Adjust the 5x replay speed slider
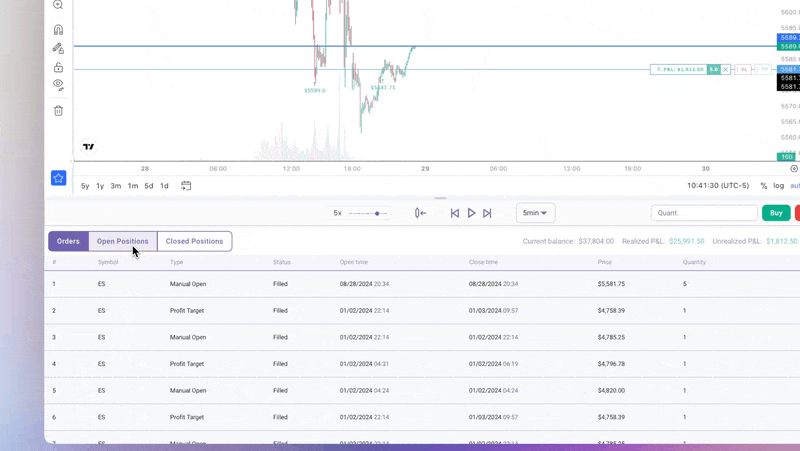 click(368, 213)
